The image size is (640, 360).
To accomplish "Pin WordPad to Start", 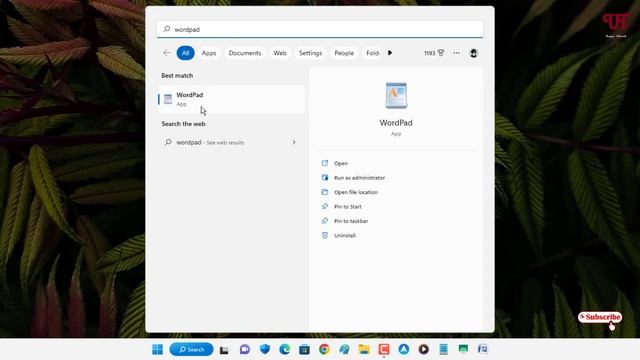I will pyautogui.click(x=348, y=207).
